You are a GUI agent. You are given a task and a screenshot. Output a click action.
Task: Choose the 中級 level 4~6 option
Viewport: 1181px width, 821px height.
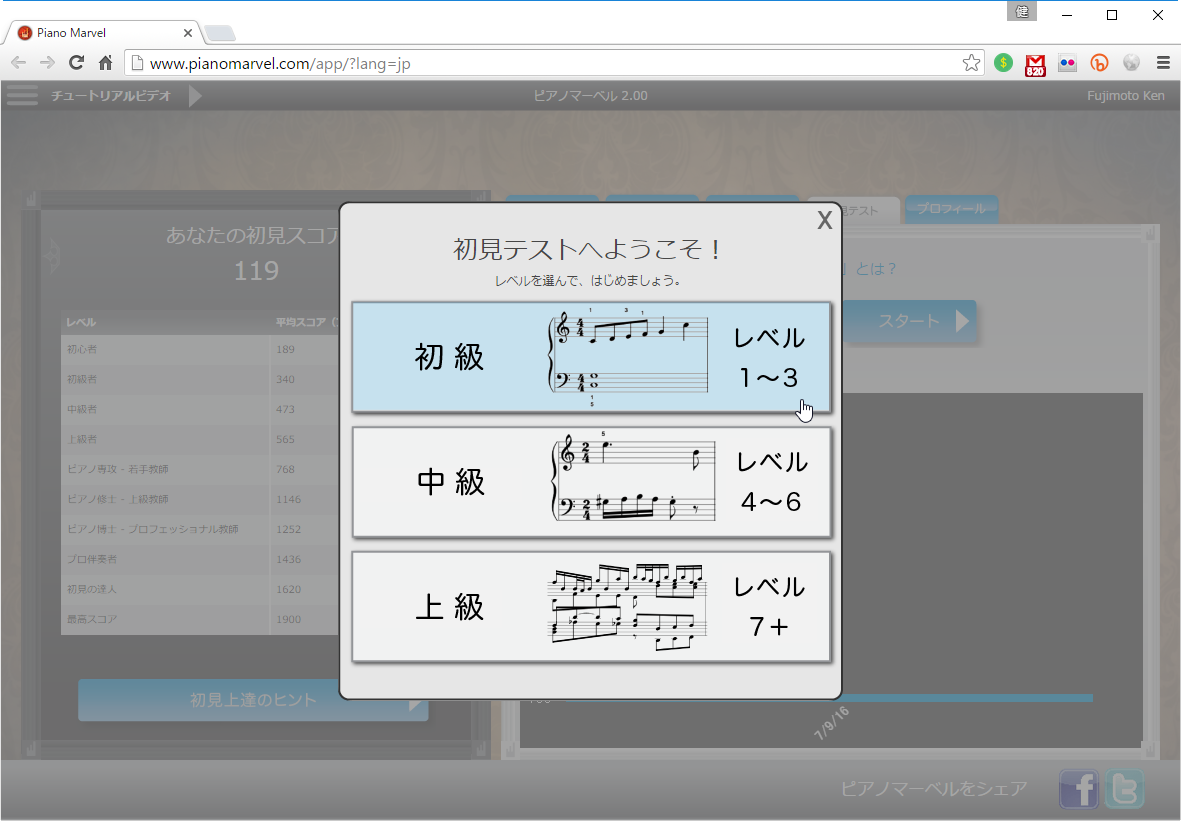[x=591, y=482]
